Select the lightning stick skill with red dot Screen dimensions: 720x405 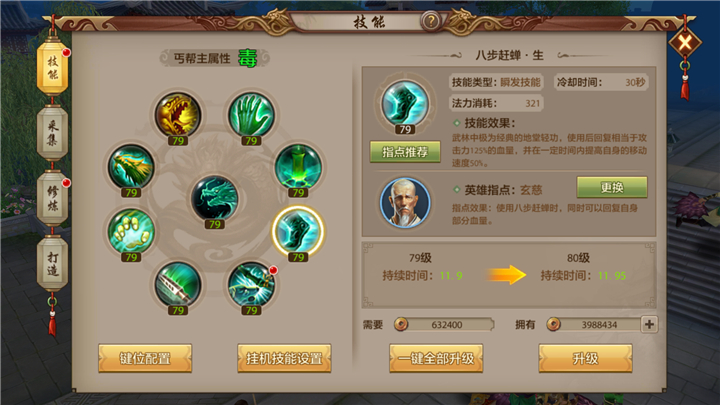tap(252, 284)
